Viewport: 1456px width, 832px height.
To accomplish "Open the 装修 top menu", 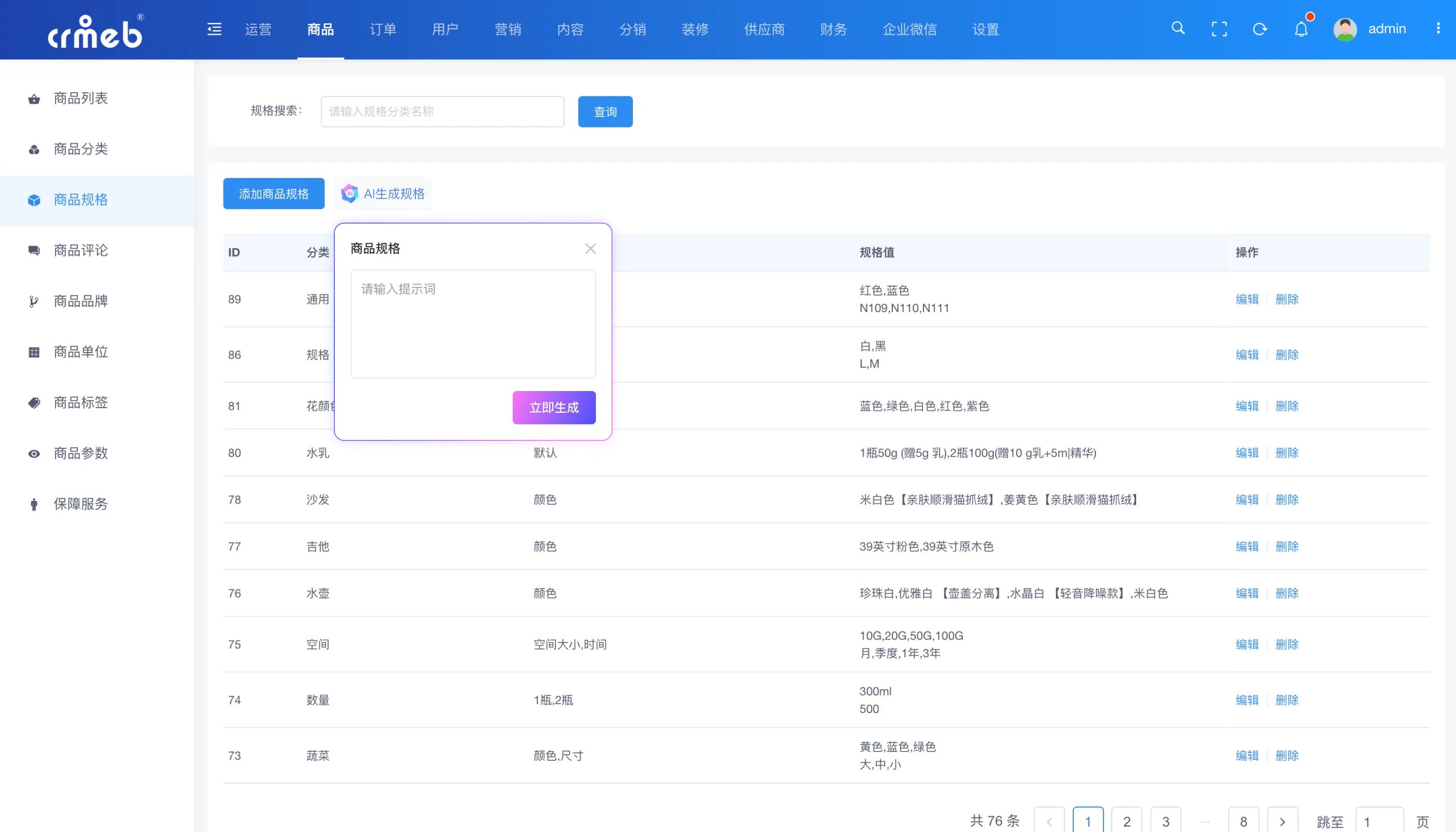I will coord(695,29).
